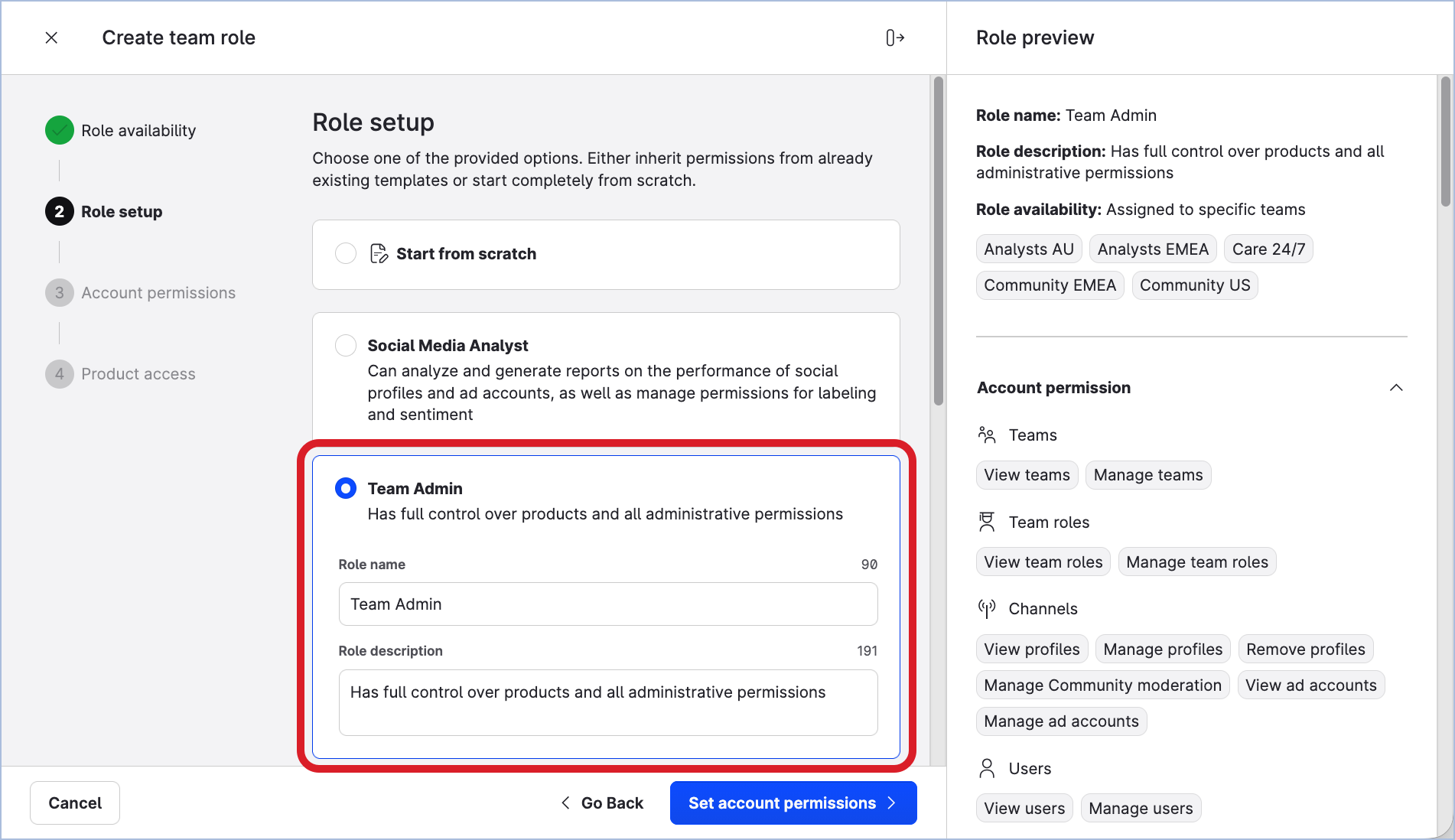Open the Role setup step

[121, 212]
